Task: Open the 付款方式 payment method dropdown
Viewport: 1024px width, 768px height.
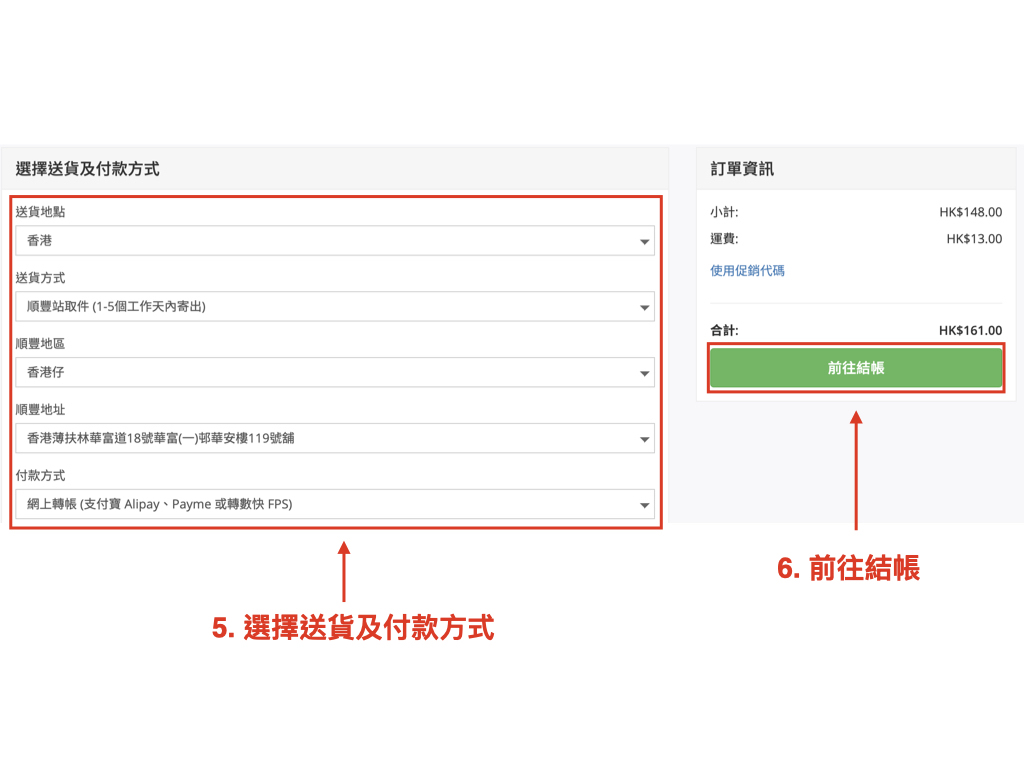Action: click(334, 504)
